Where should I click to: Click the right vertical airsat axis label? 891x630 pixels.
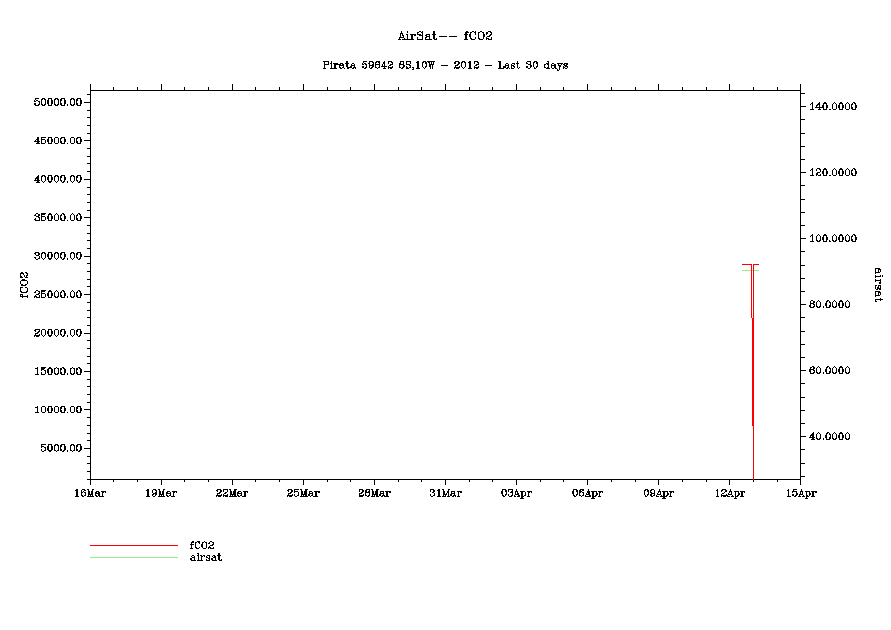pos(877,284)
